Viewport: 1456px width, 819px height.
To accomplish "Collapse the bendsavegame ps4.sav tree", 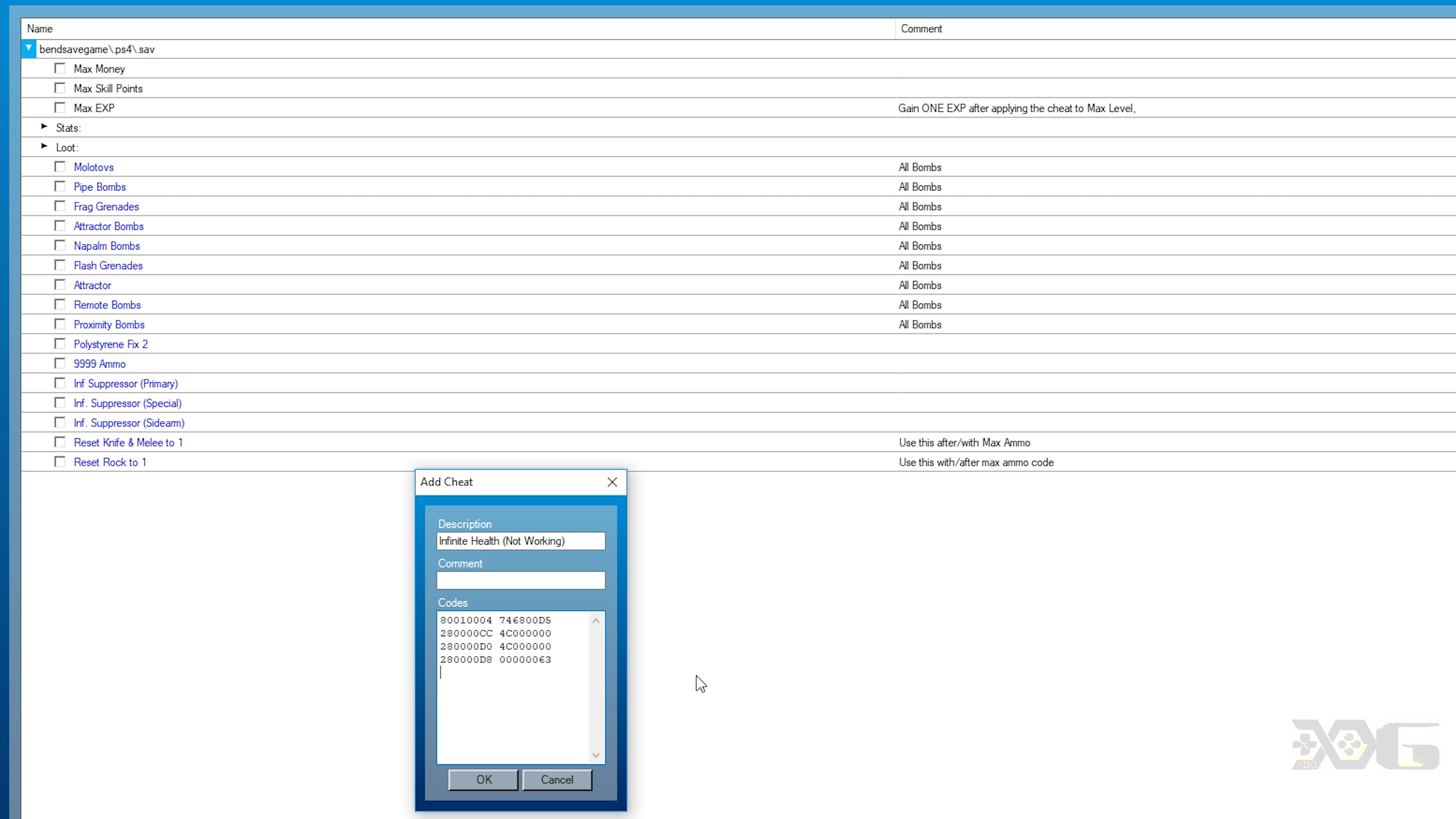I will tap(29, 48).
